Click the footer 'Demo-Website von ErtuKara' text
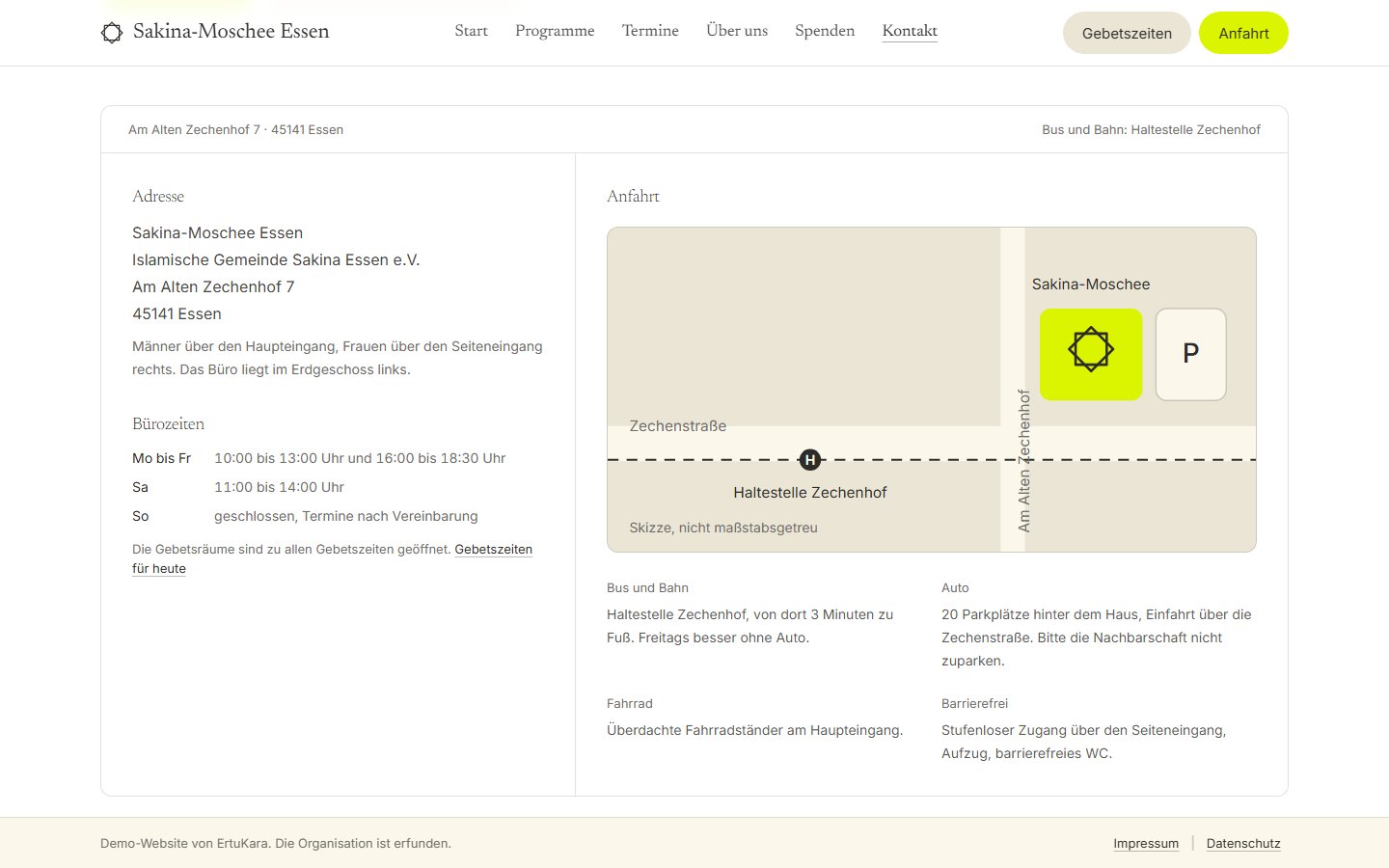The image size is (1389, 868). [276, 844]
